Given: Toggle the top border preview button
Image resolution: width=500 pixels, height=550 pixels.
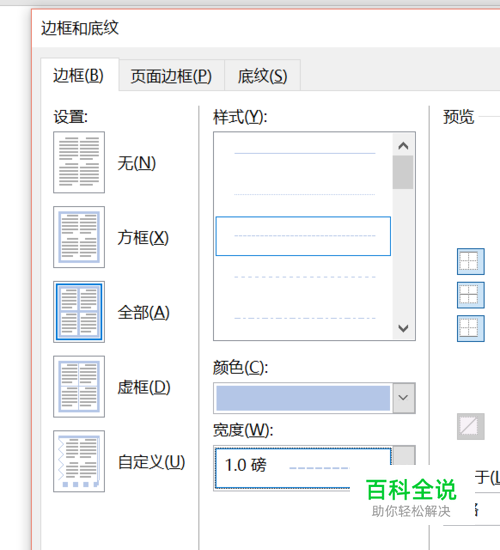Looking at the screenshot, I should click(471, 262).
